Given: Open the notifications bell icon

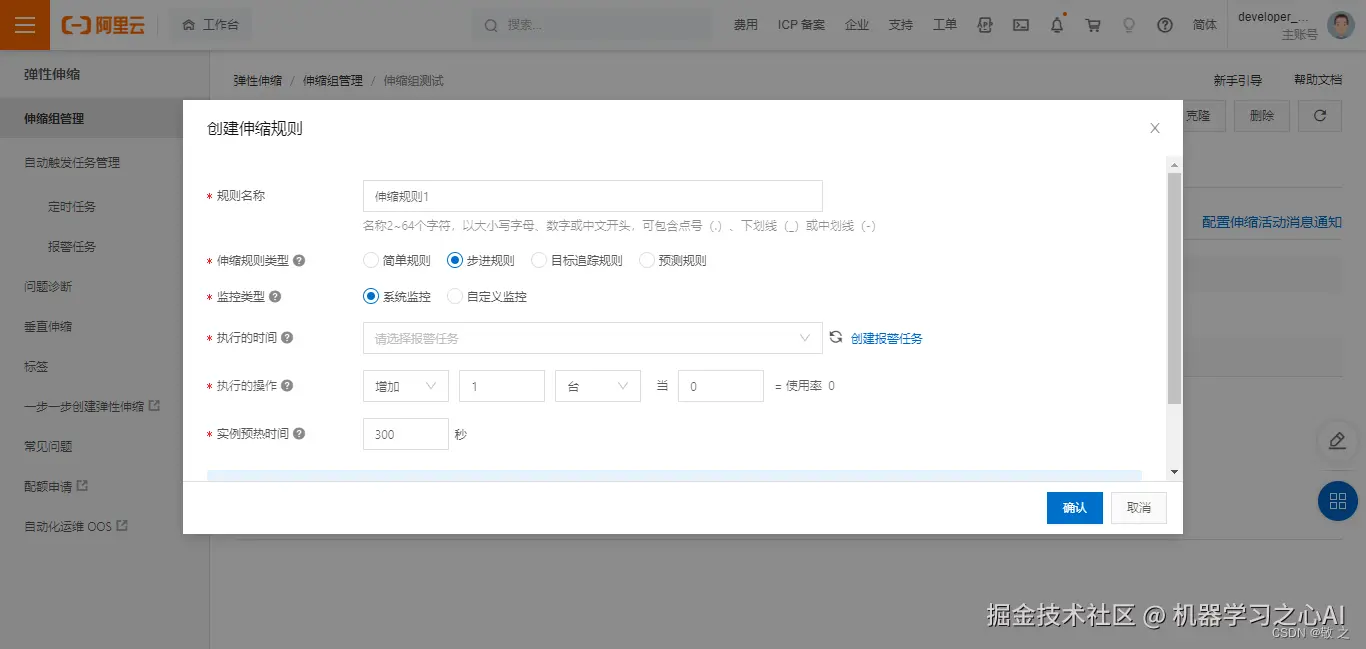Looking at the screenshot, I should click(x=1057, y=25).
